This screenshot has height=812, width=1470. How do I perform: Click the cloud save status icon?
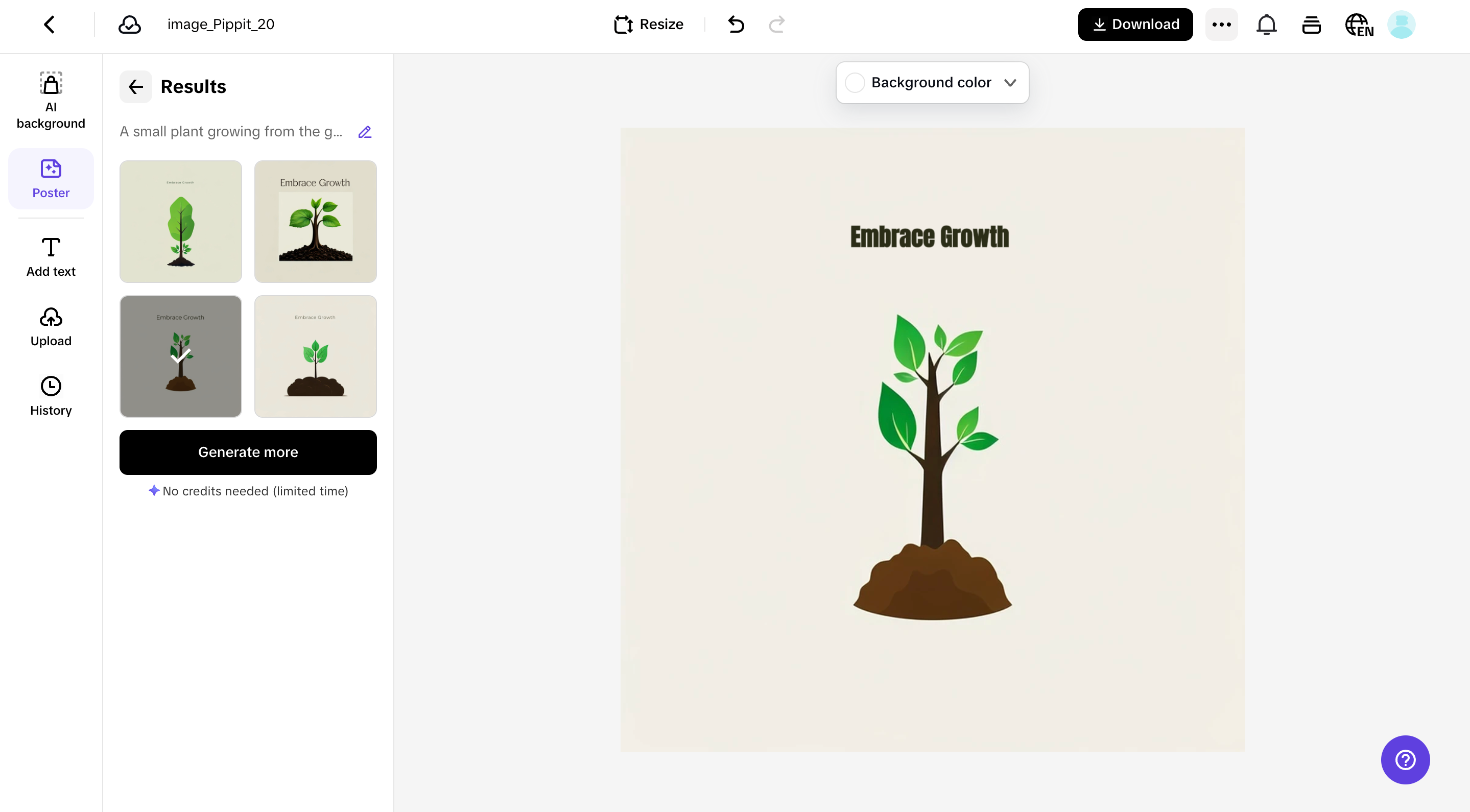pyautogui.click(x=129, y=24)
